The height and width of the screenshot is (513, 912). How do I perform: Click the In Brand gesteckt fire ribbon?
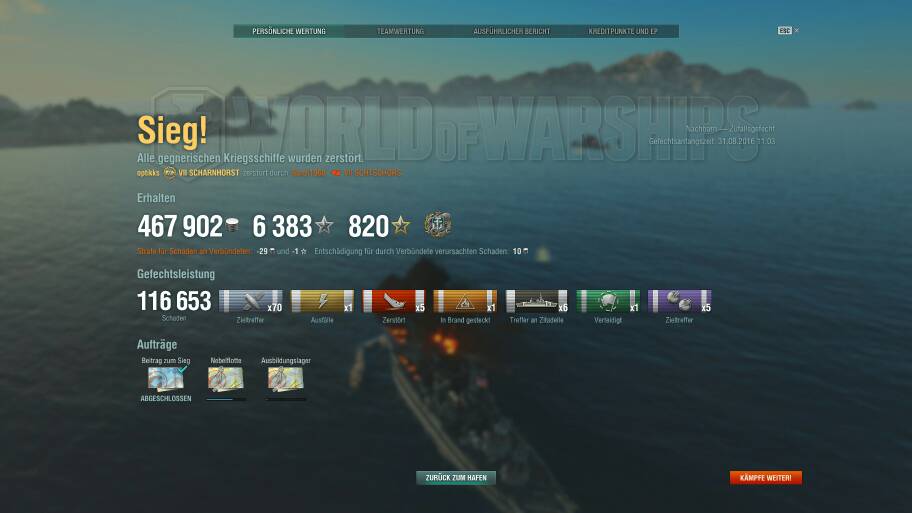coord(465,301)
